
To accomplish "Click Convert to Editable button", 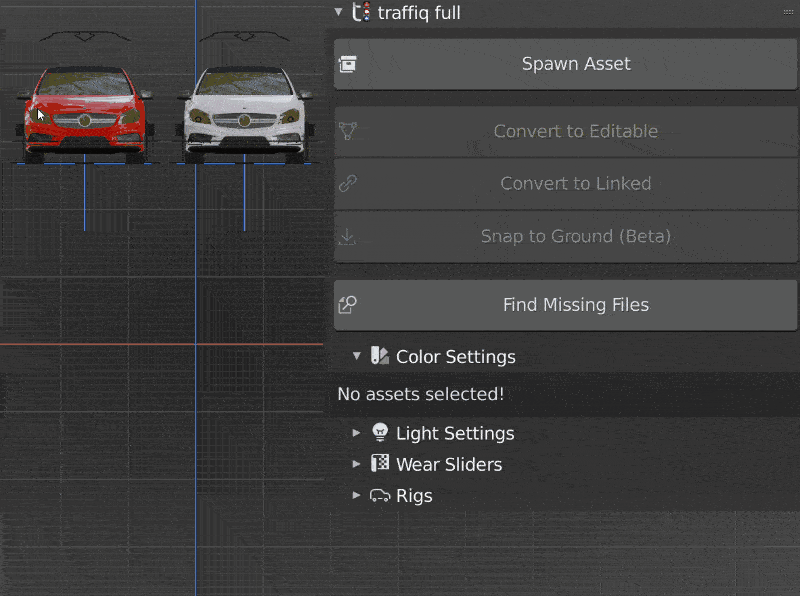I will click(565, 132).
